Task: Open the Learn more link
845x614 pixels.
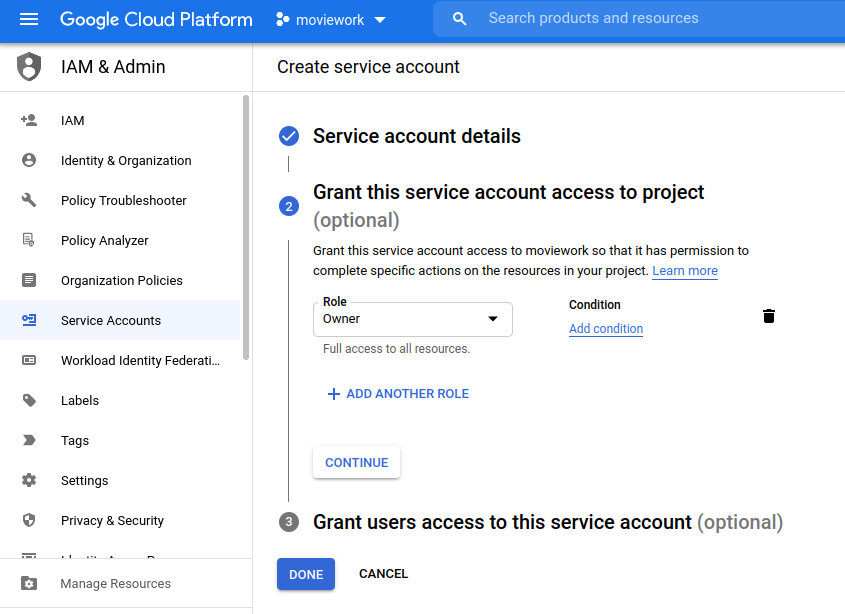Action: pyautogui.click(x=685, y=271)
